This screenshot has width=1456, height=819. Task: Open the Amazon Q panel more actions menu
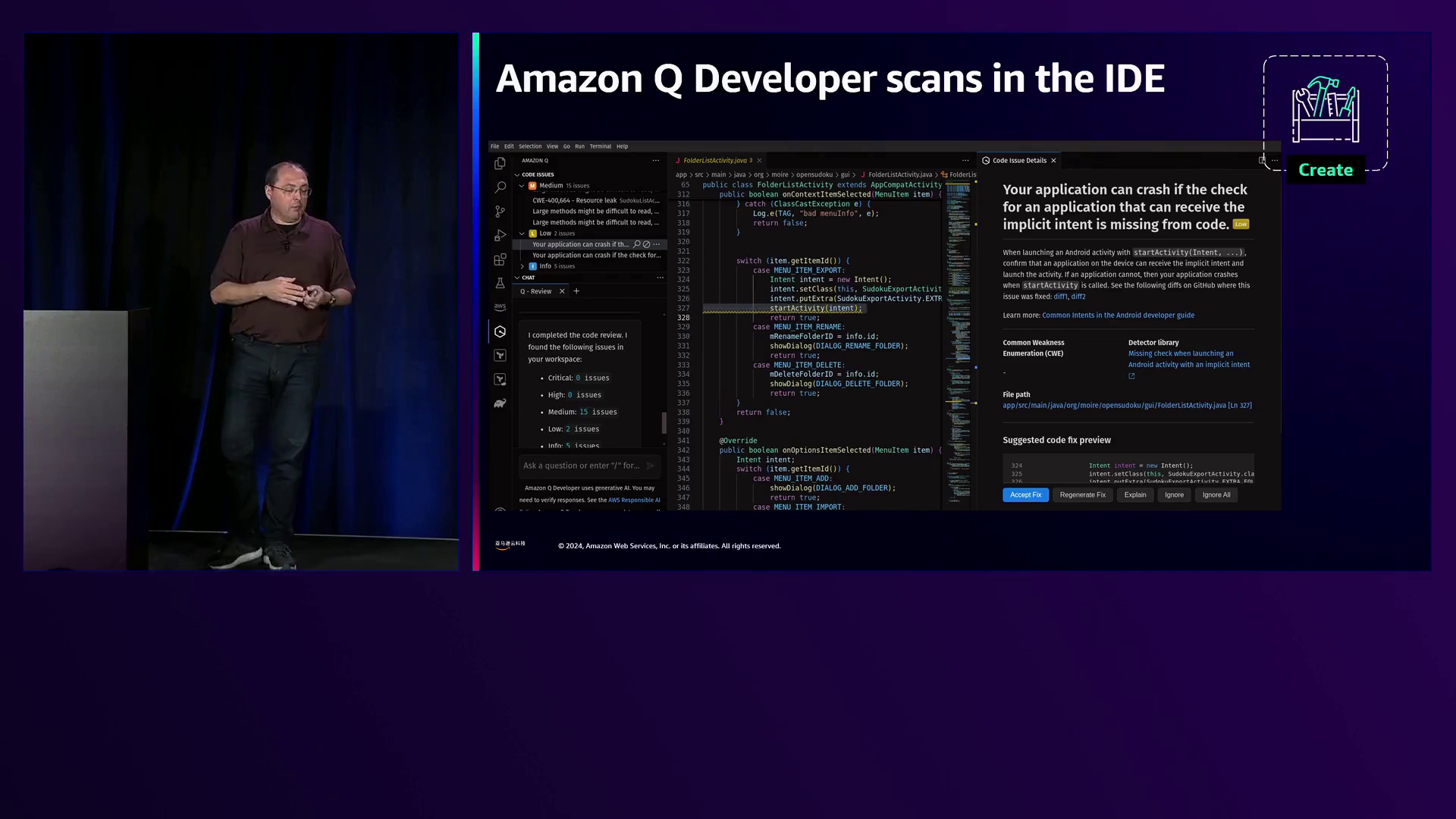click(656, 161)
